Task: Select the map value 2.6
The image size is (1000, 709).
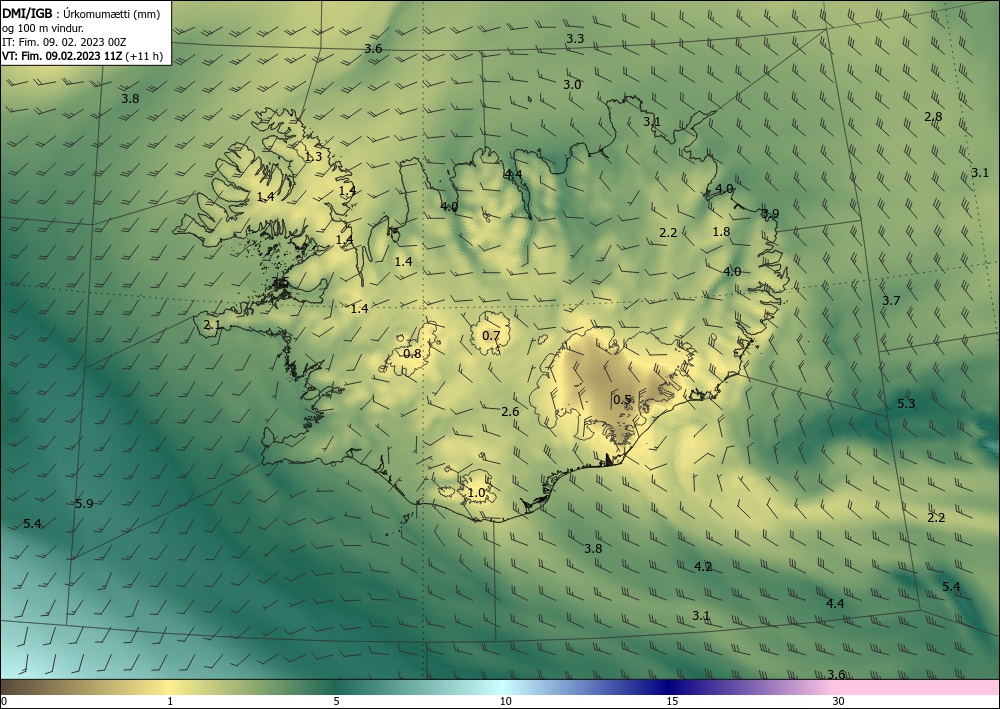Action: [510, 412]
